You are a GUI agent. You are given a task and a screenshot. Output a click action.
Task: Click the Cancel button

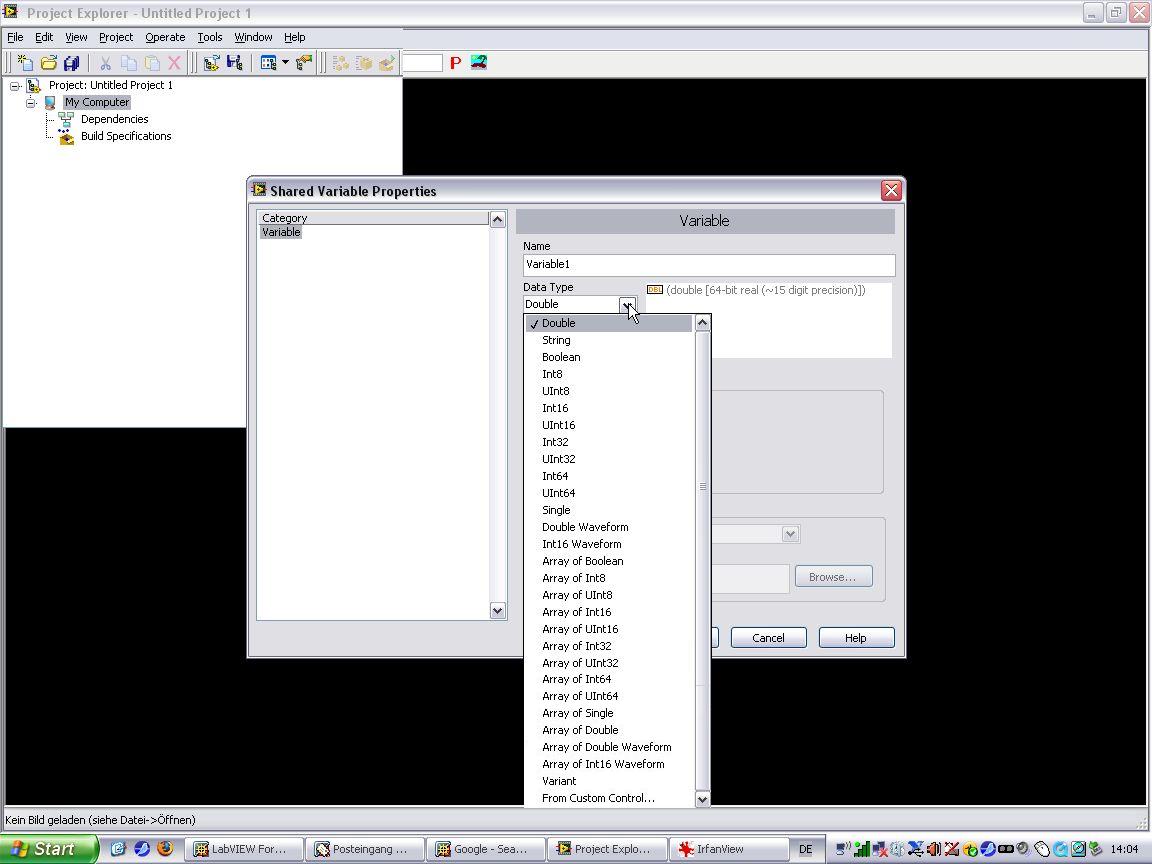tap(768, 638)
